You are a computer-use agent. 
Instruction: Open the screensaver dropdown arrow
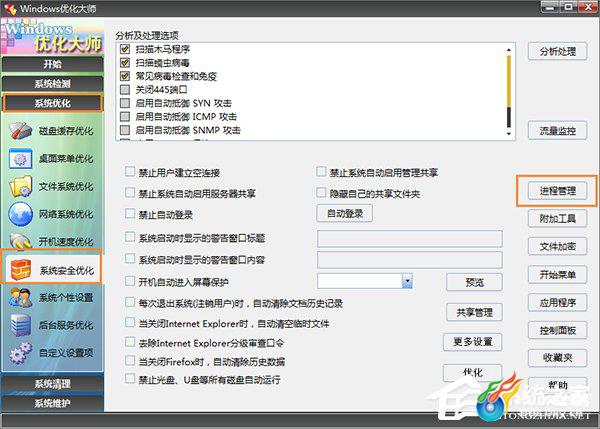(407, 281)
